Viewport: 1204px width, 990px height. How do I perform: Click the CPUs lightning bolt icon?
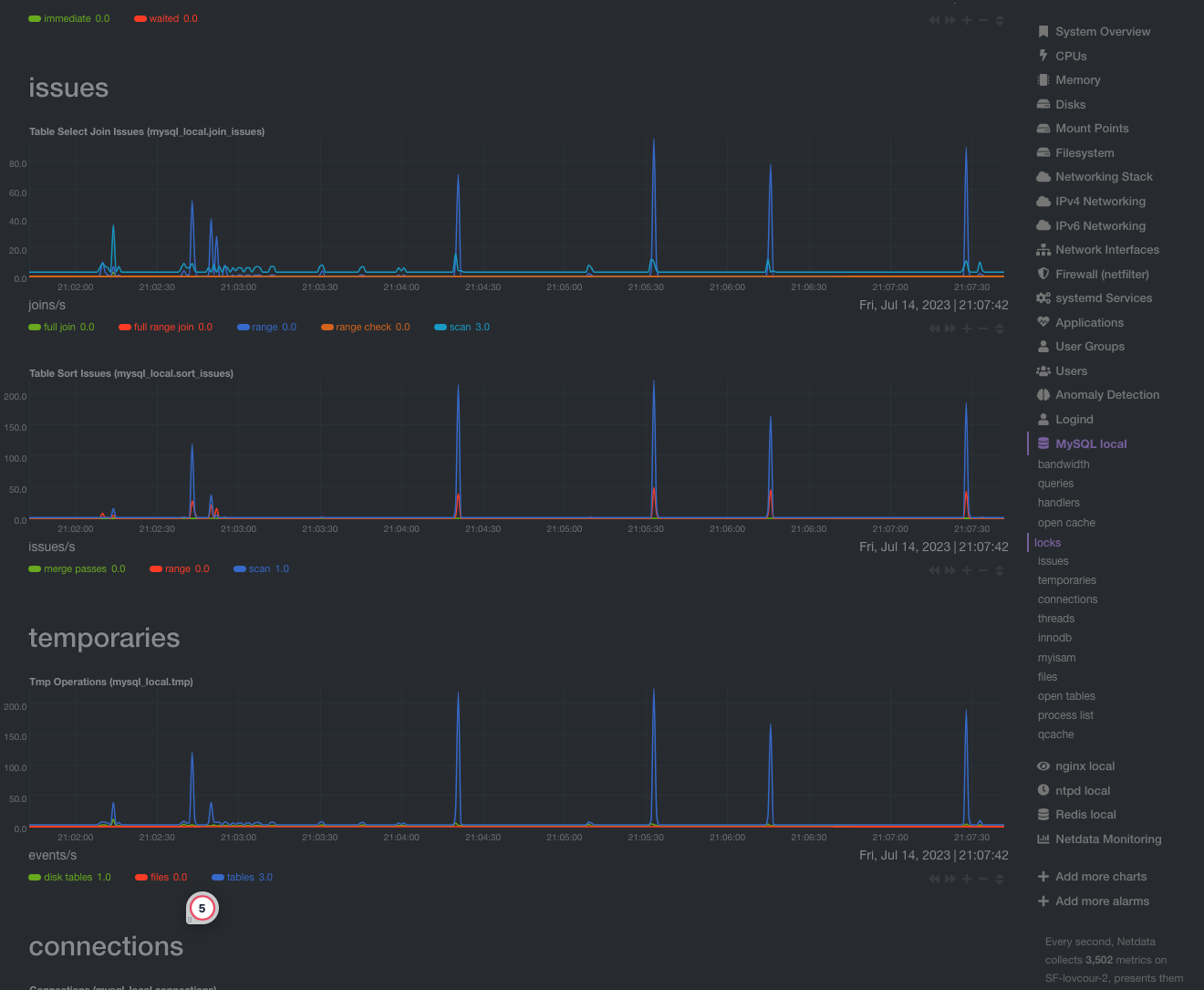click(x=1043, y=56)
